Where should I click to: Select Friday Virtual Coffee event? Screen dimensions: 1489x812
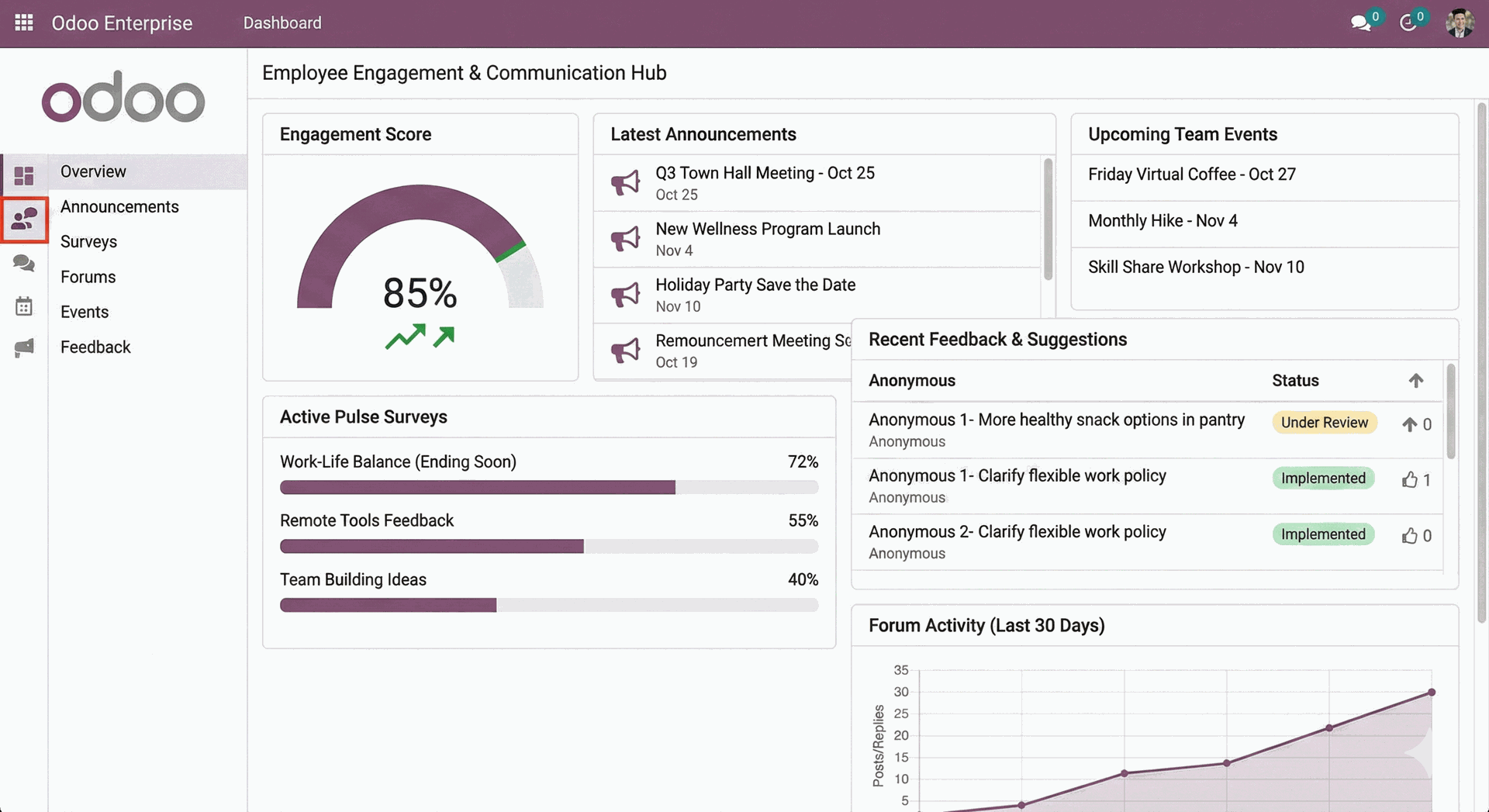click(x=1192, y=174)
